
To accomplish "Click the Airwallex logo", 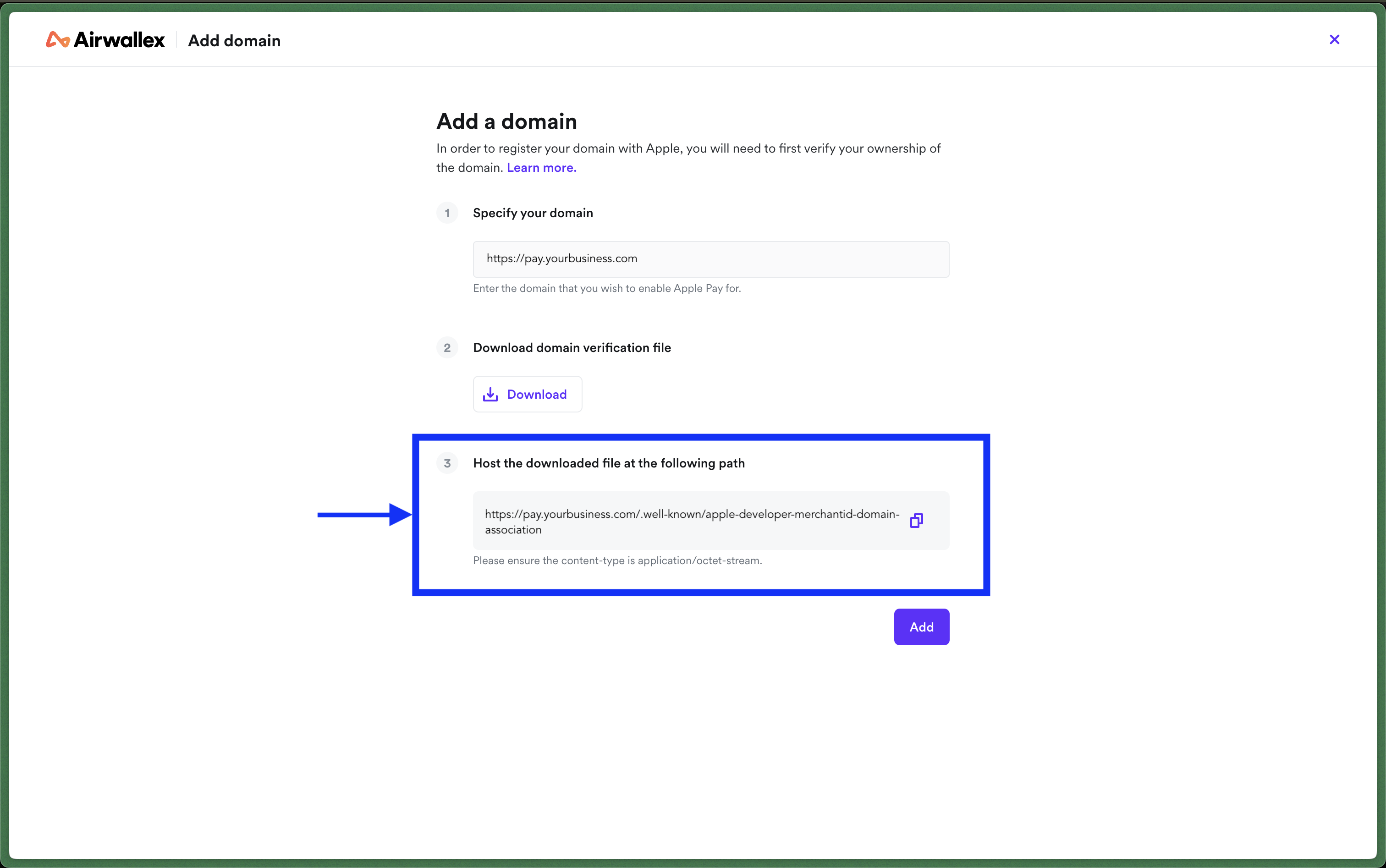I will point(105,39).
